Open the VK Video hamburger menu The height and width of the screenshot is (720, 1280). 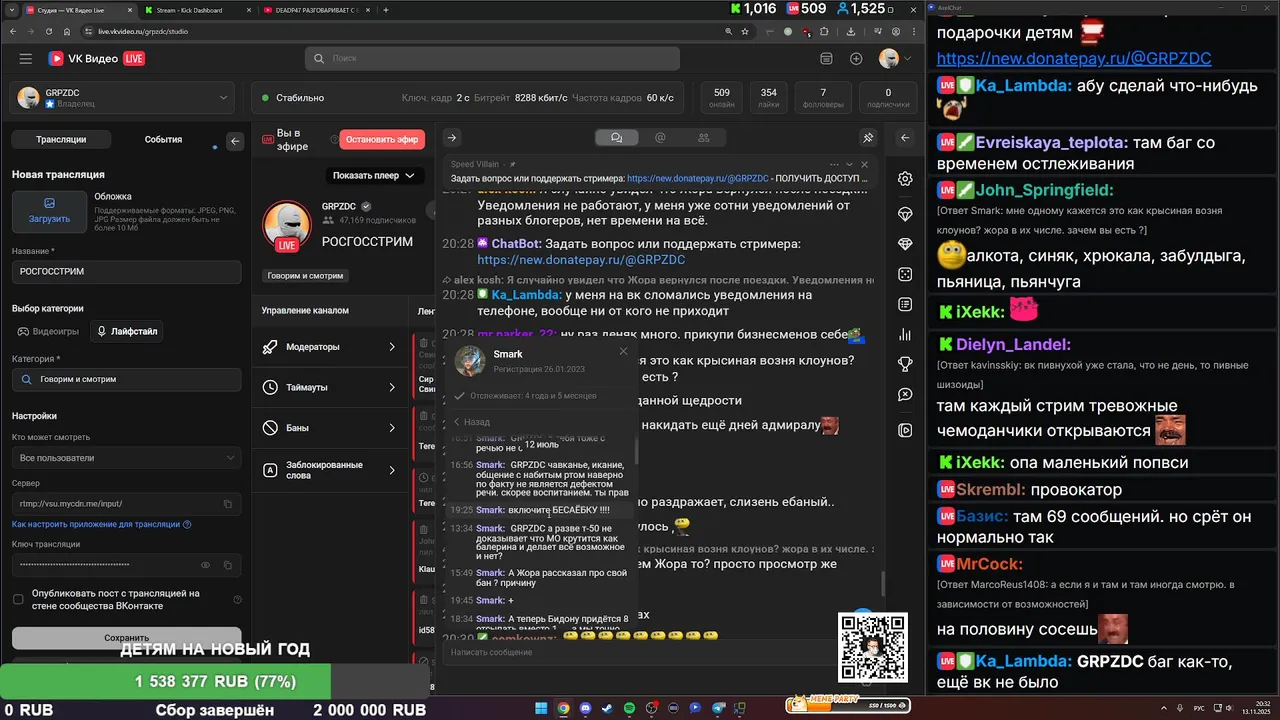tap(25, 59)
